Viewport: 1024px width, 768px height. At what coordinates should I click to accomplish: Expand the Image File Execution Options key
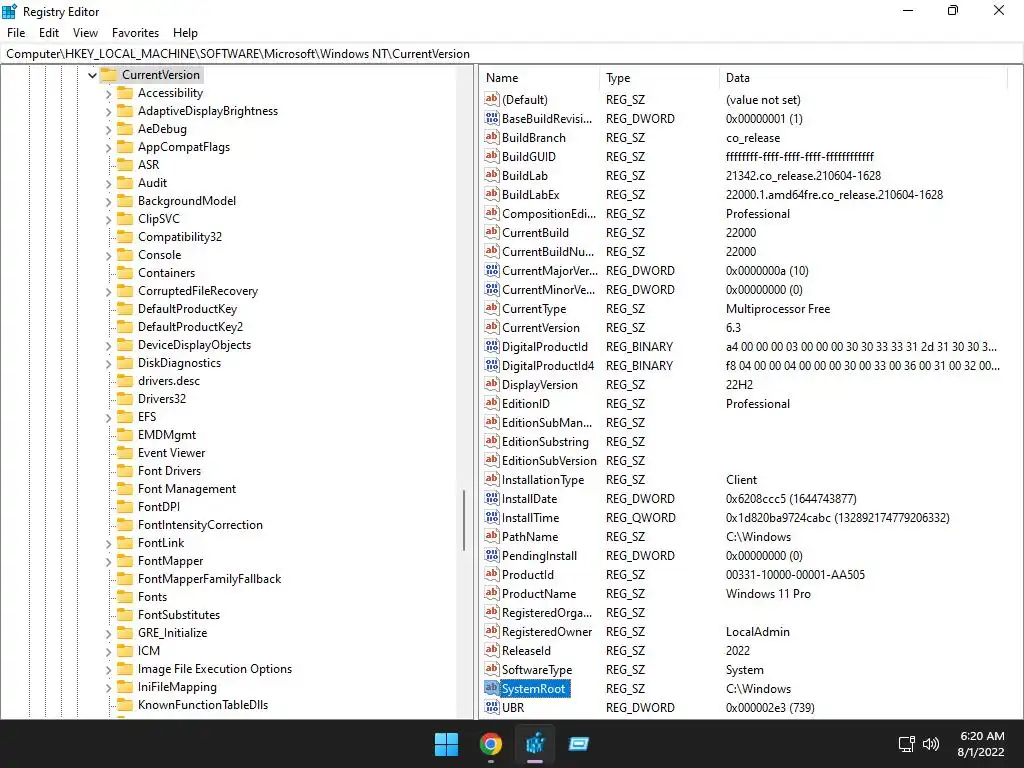coord(108,669)
